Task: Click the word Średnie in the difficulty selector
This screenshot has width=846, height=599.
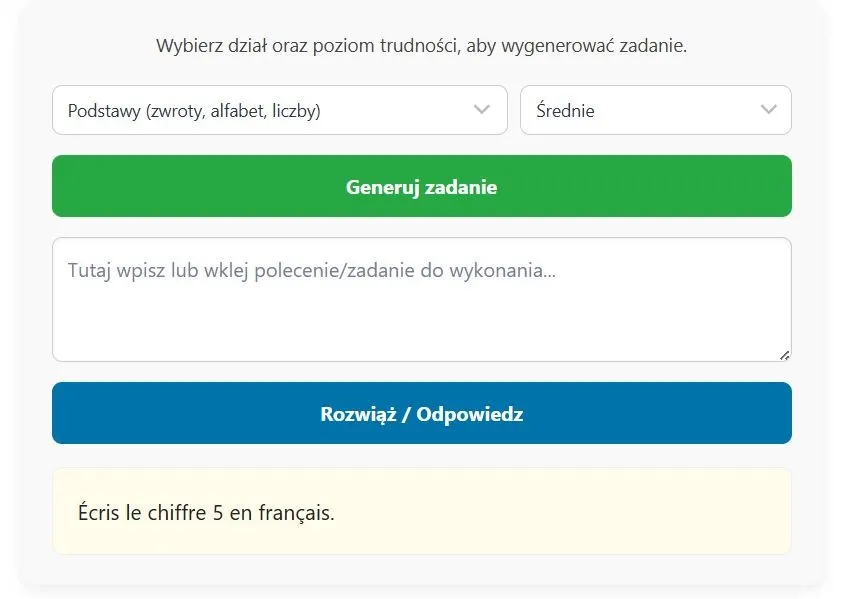Action: point(565,111)
